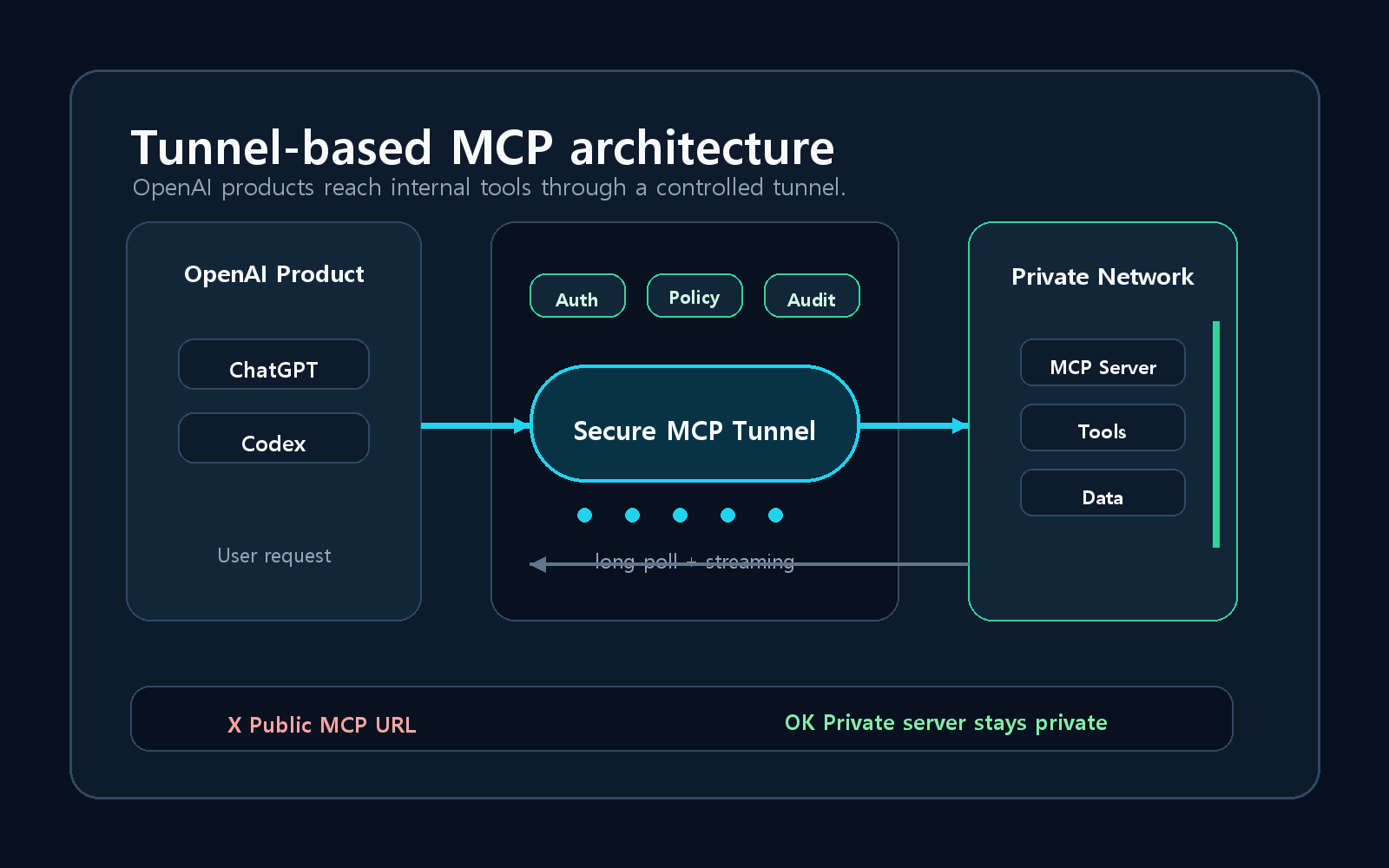Click the Data box in Private Network
The height and width of the screenshot is (868, 1389).
[1103, 493]
